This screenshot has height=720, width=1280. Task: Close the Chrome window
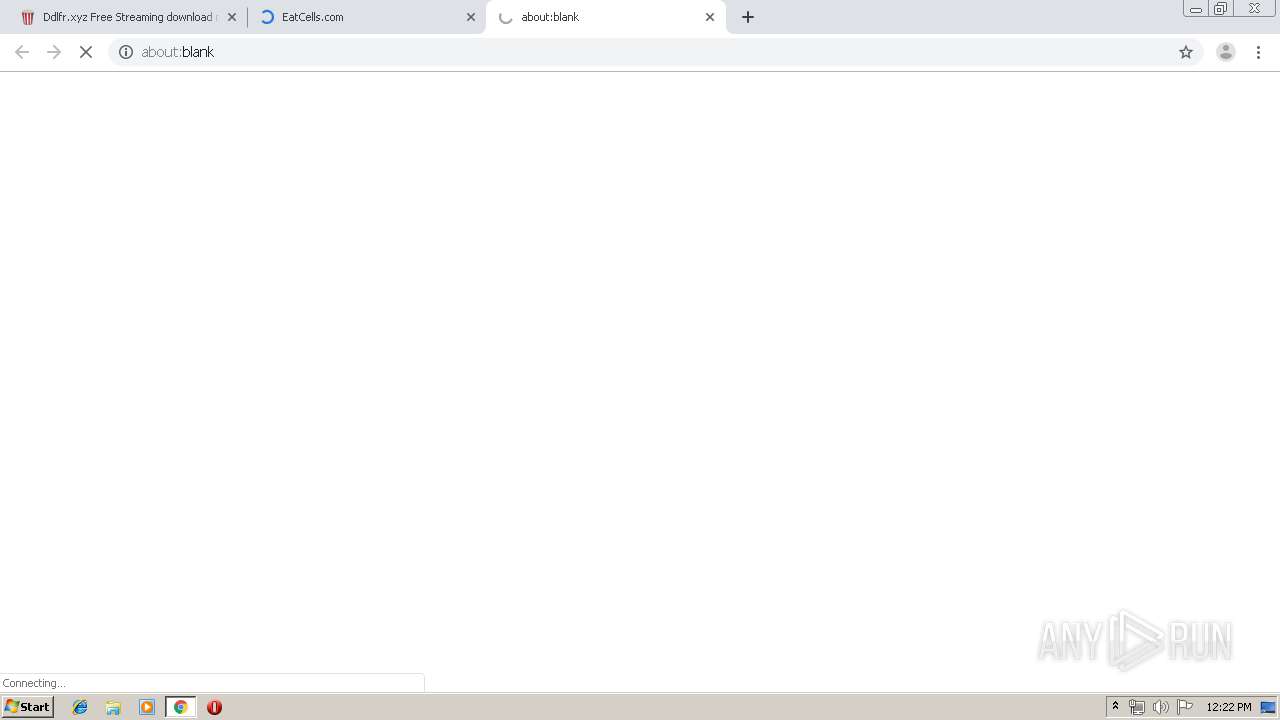pyautogui.click(x=1254, y=8)
